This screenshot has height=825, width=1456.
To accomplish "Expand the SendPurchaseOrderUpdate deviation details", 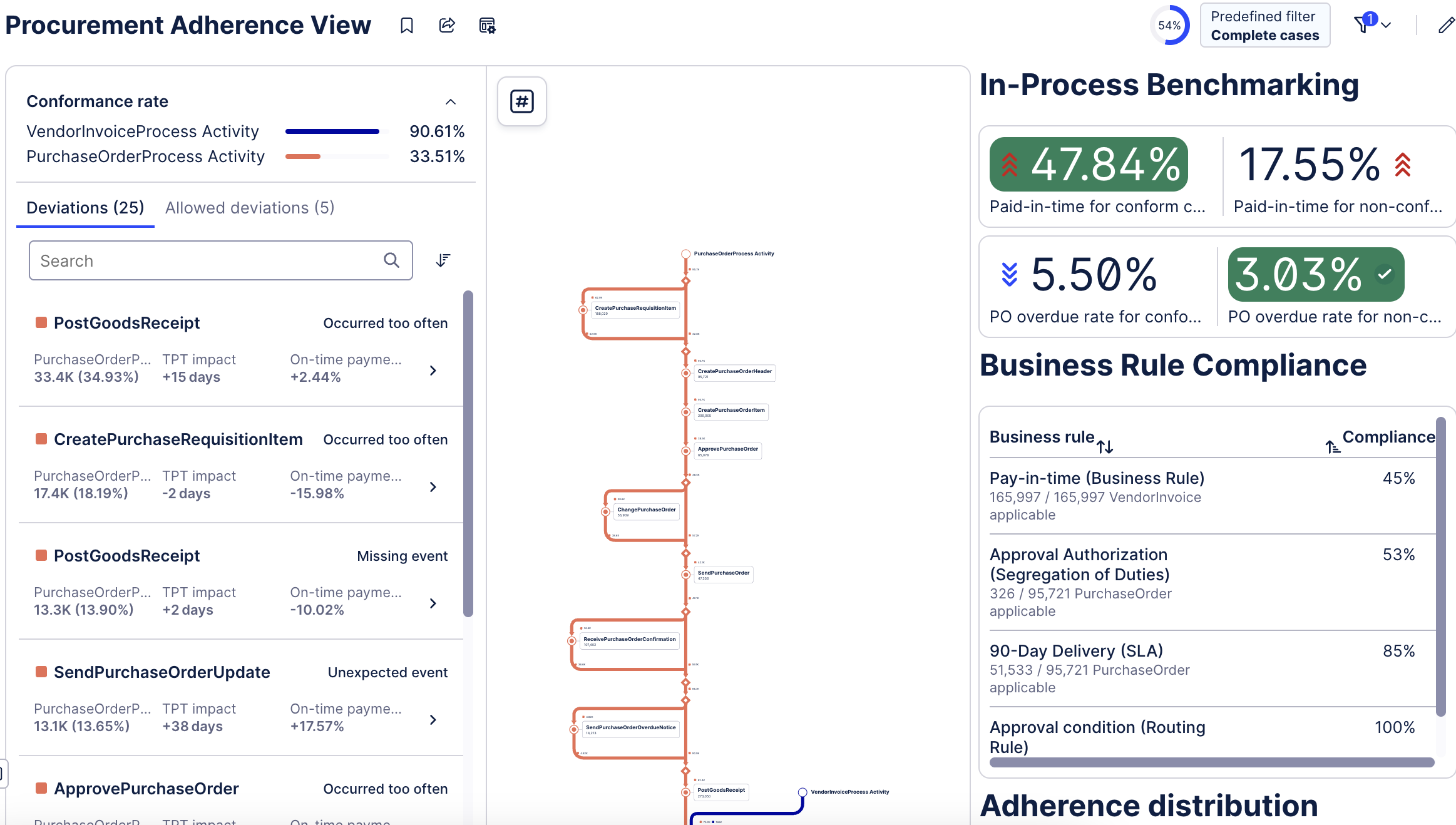I will pos(433,720).
